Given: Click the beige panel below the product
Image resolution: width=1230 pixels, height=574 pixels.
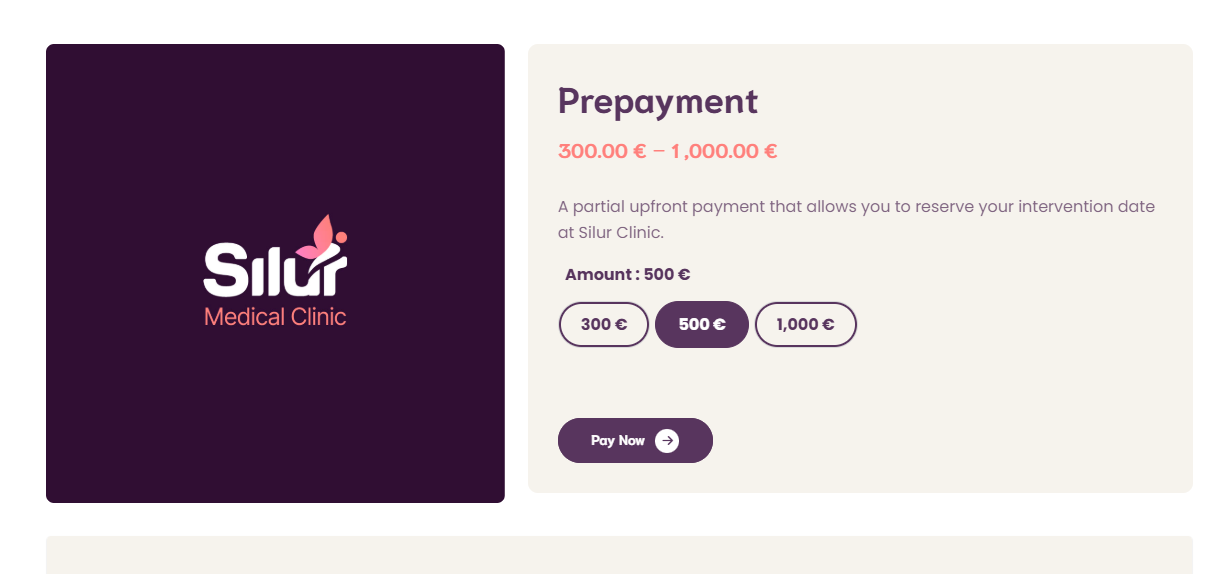Looking at the screenshot, I should point(619,555).
